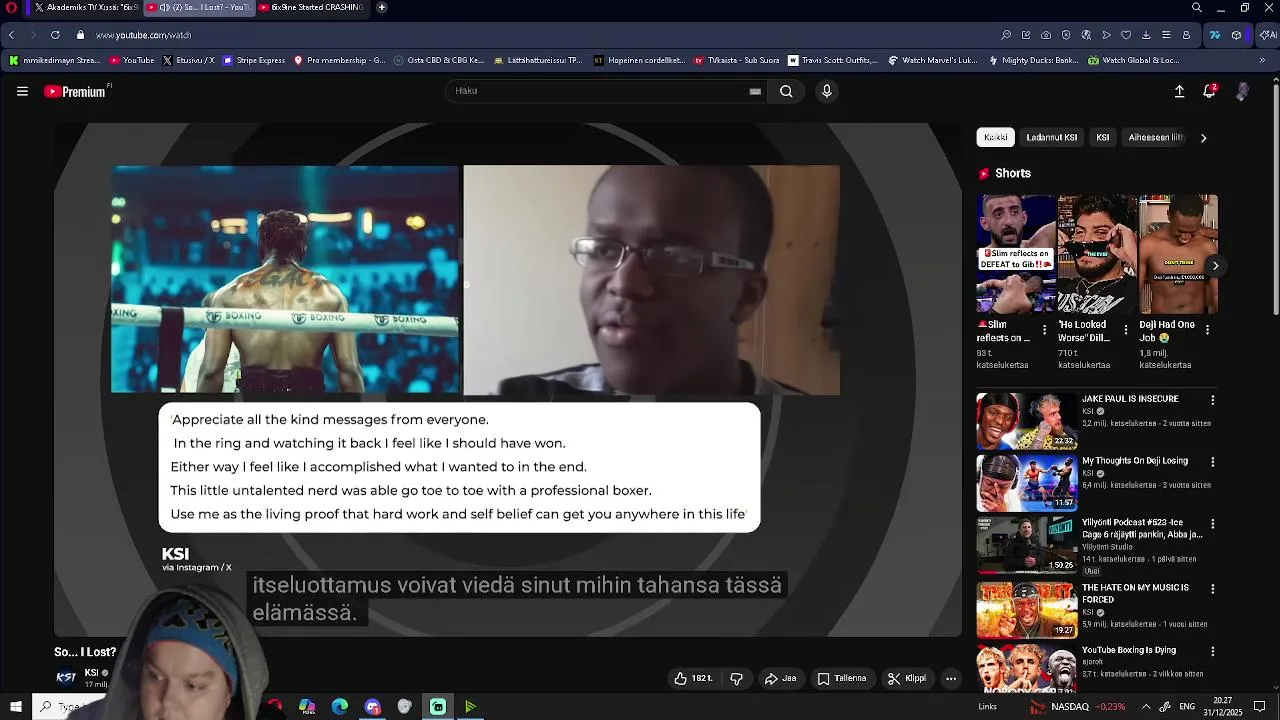Open options for My Thoughts On Deji Losing
The width and height of the screenshot is (1280, 720).
click(x=1213, y=462)
